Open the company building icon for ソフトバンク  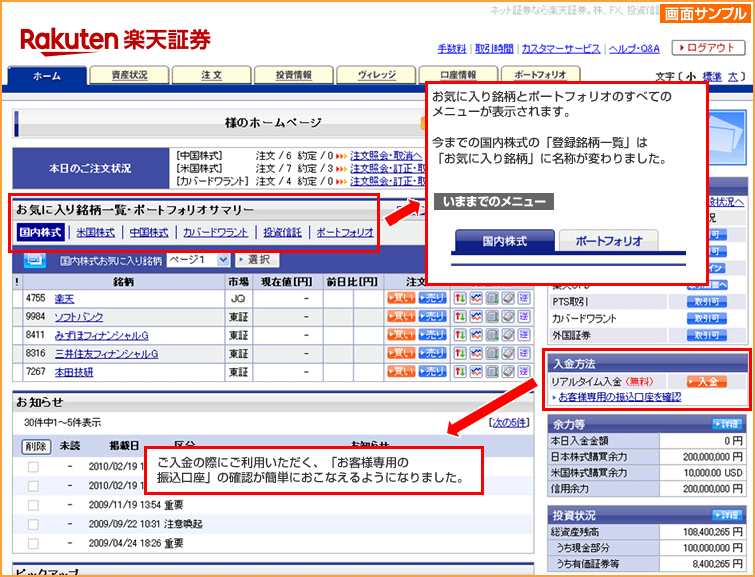[492, 317]
